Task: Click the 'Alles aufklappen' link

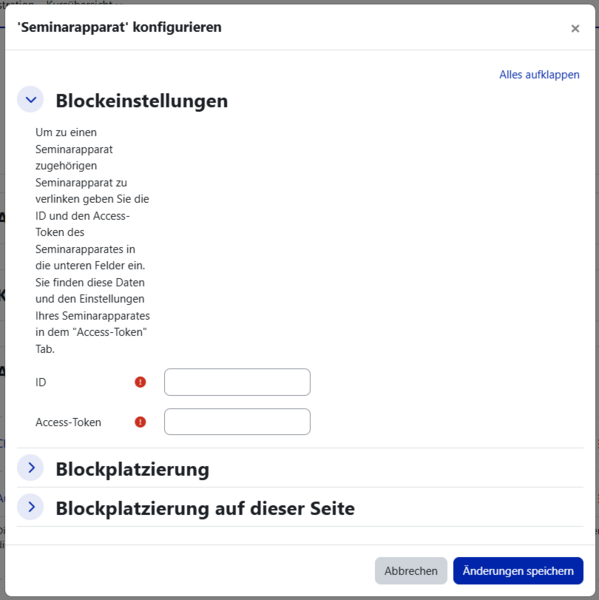Action: [539, 75]
